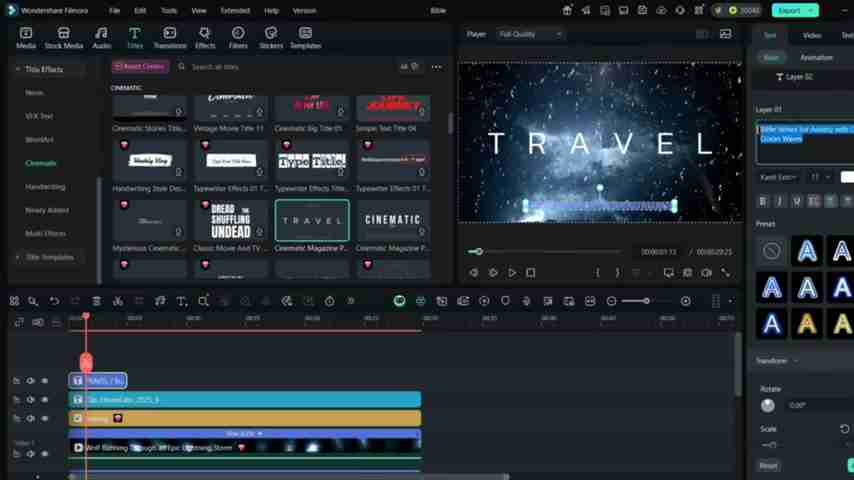Hide the cyan title track with eye icon
Image resolution: width=854 pixels, height=480 pixels.
click(x=45, y=400)
